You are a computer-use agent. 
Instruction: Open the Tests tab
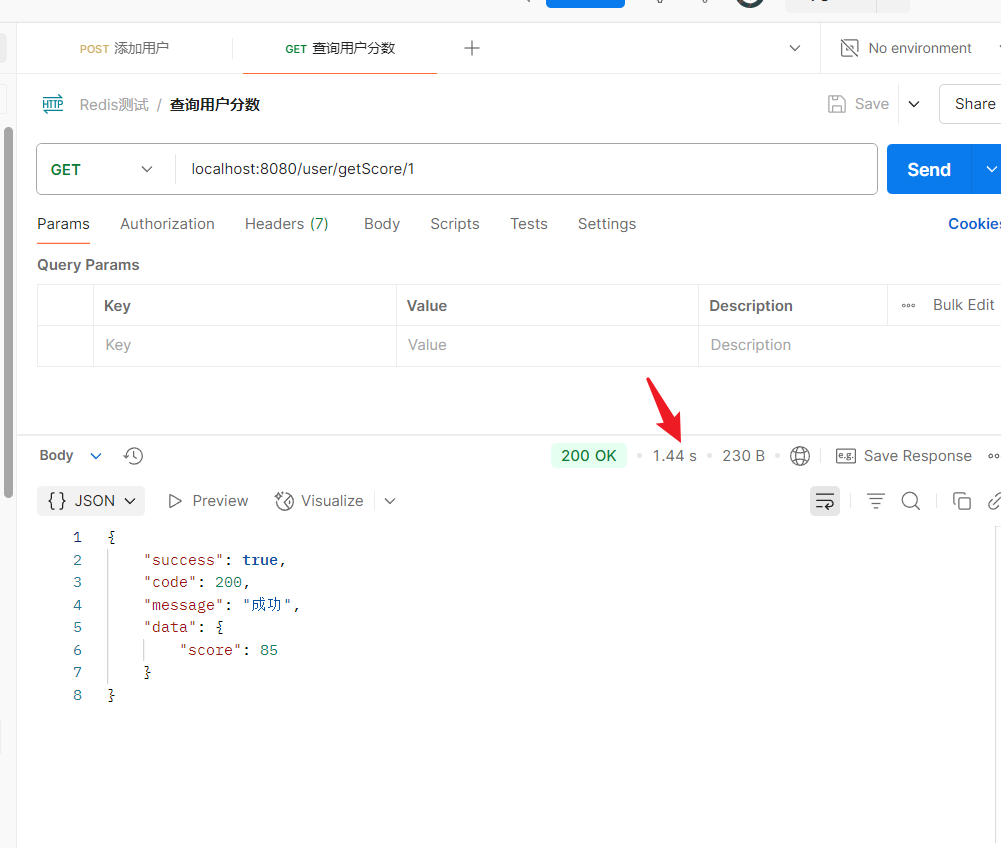pyautogui.click(x=529, y=224)
